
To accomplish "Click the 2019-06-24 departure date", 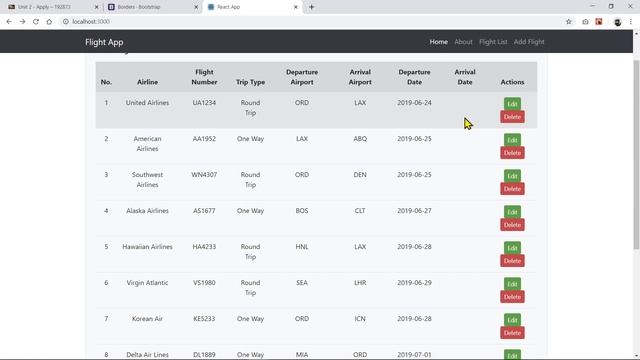I will point(414,103).
